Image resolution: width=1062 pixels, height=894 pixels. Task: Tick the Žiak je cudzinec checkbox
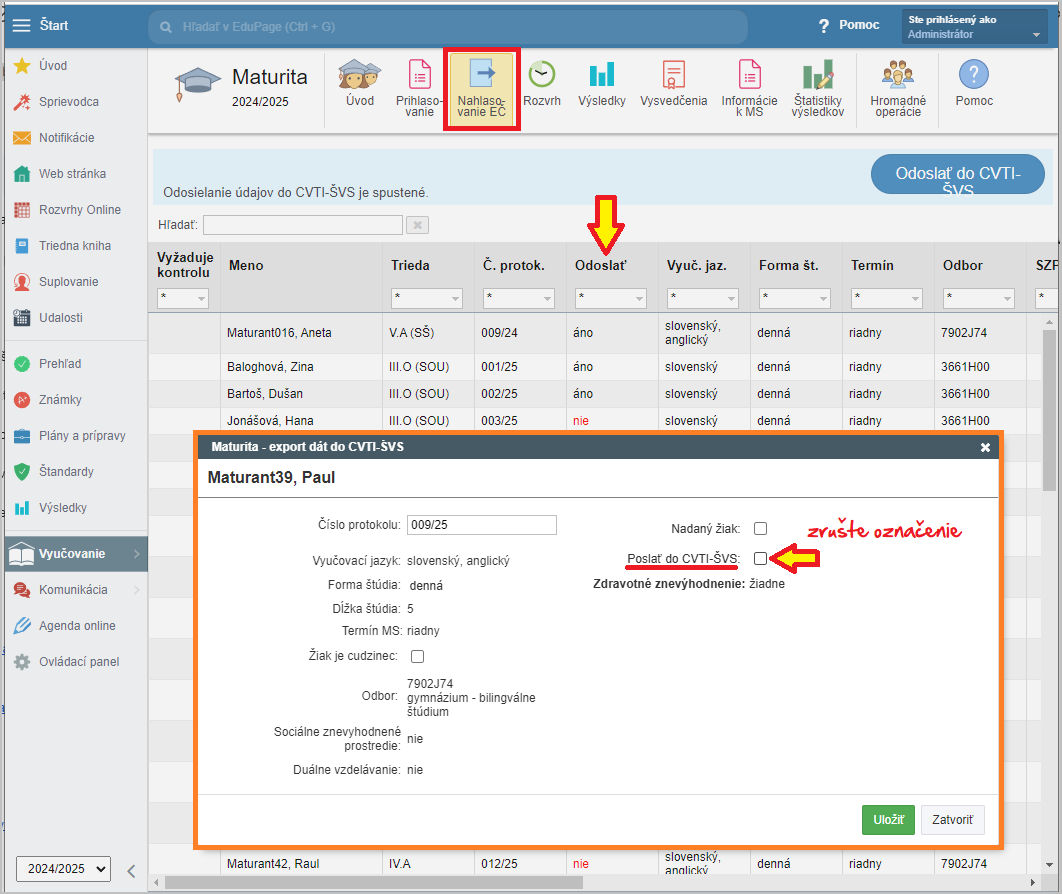click(x=418, y=657)
